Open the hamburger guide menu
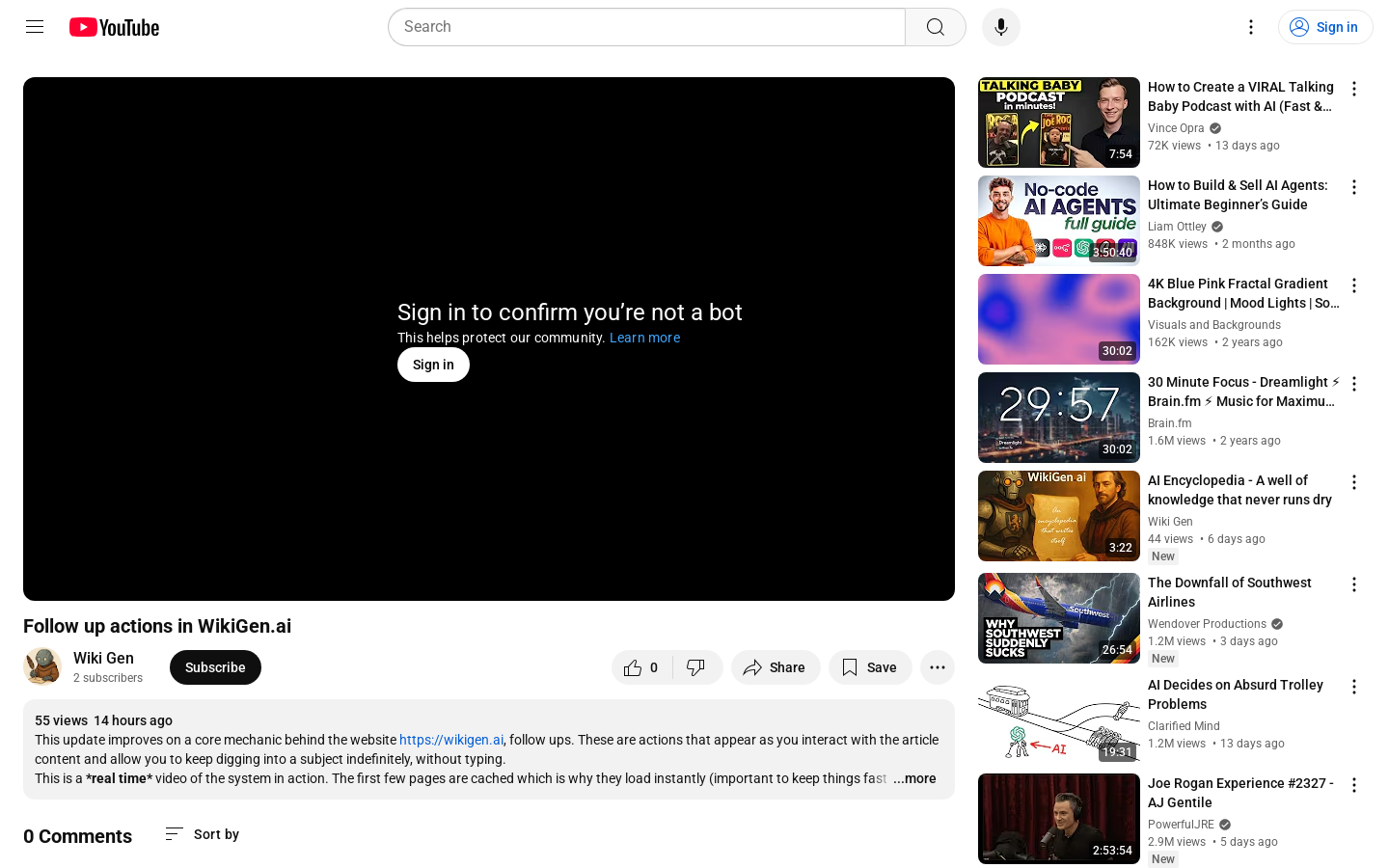The width and height of the screenshot is (1389, 868). point(35,27)
